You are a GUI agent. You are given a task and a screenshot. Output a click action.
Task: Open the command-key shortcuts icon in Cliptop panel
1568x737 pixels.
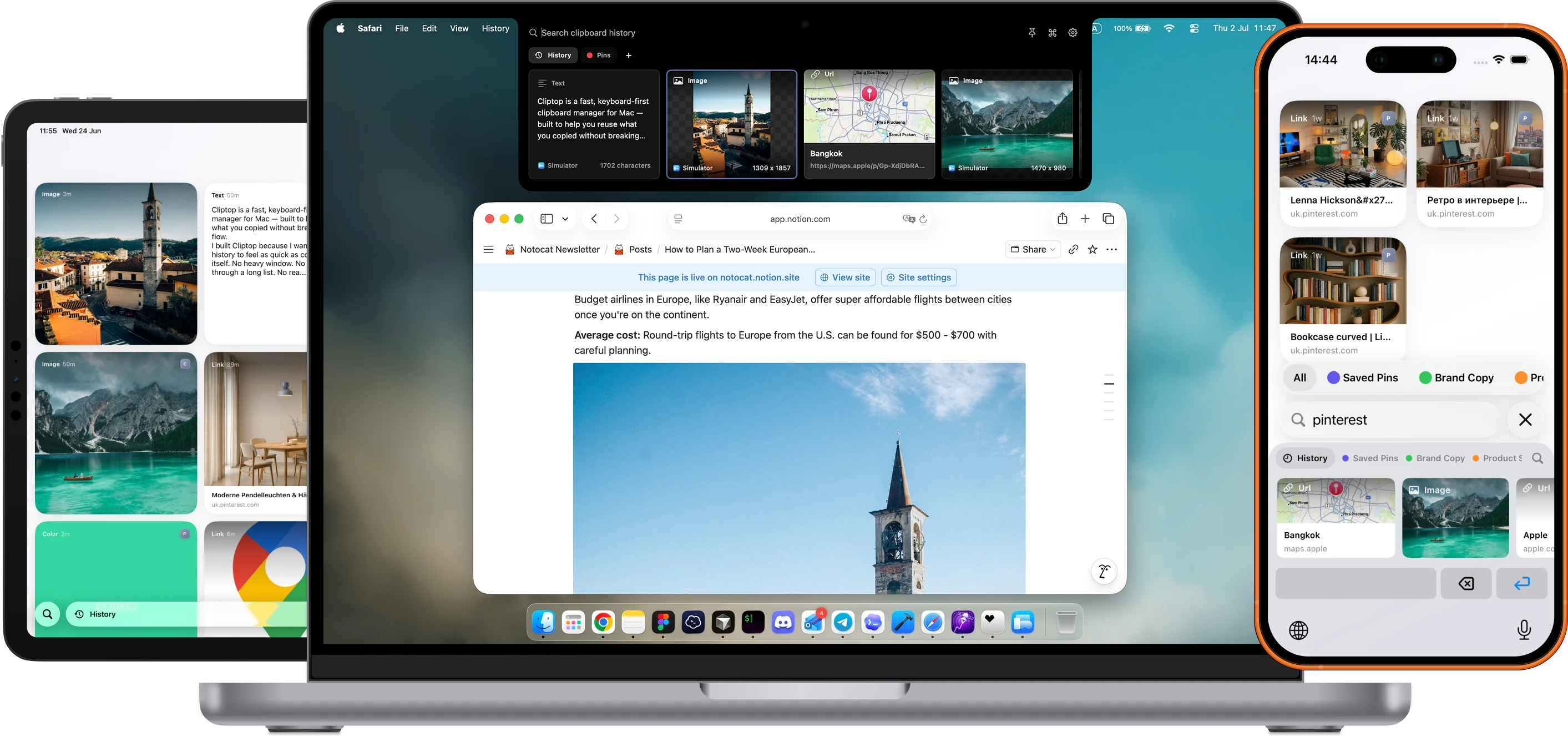[1053, 33]
